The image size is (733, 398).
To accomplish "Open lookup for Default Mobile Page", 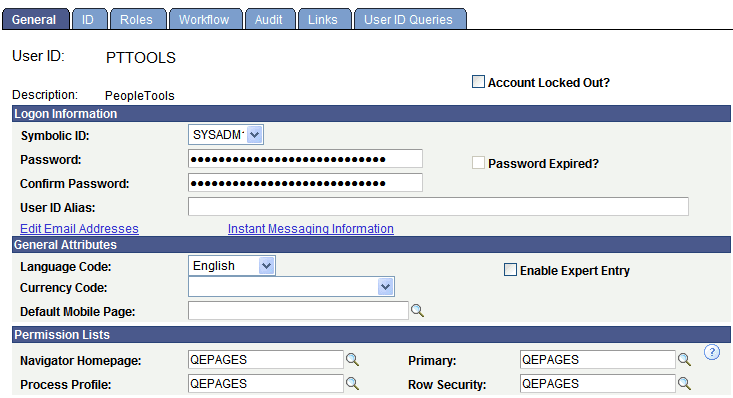I will 417,311.
